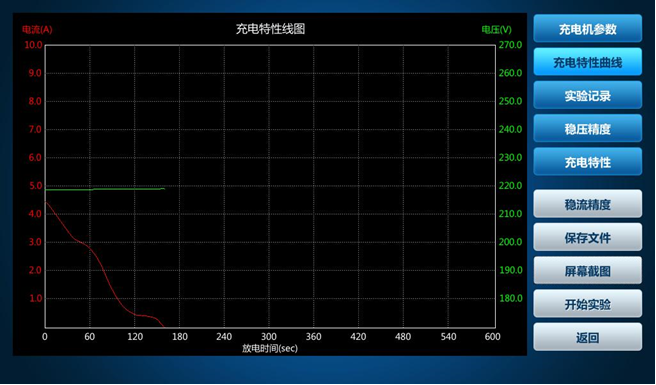
Task: Open the 充电机参数 page
Action: 587,29
